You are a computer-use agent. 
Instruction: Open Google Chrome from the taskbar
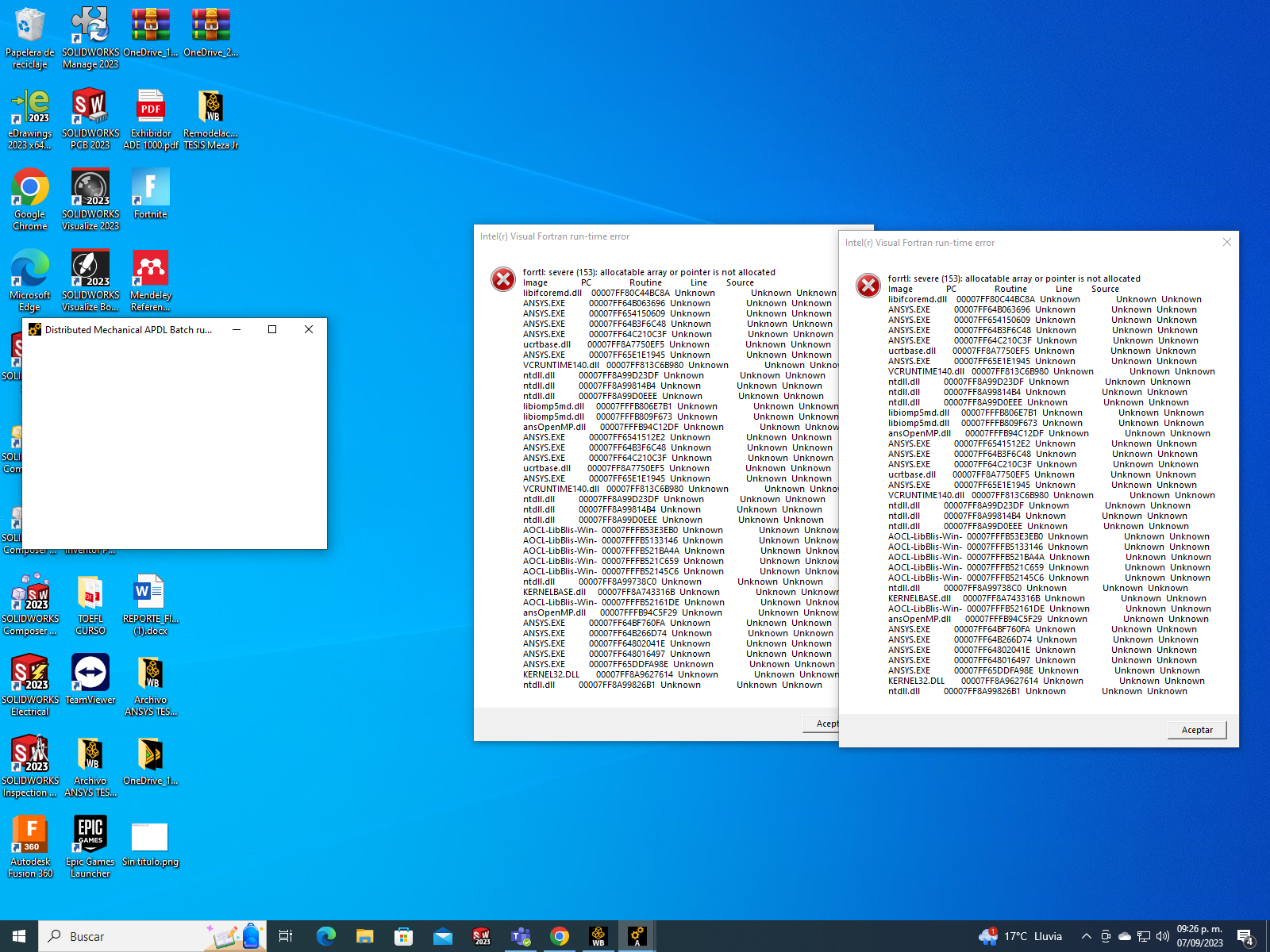tap(559, 936)
